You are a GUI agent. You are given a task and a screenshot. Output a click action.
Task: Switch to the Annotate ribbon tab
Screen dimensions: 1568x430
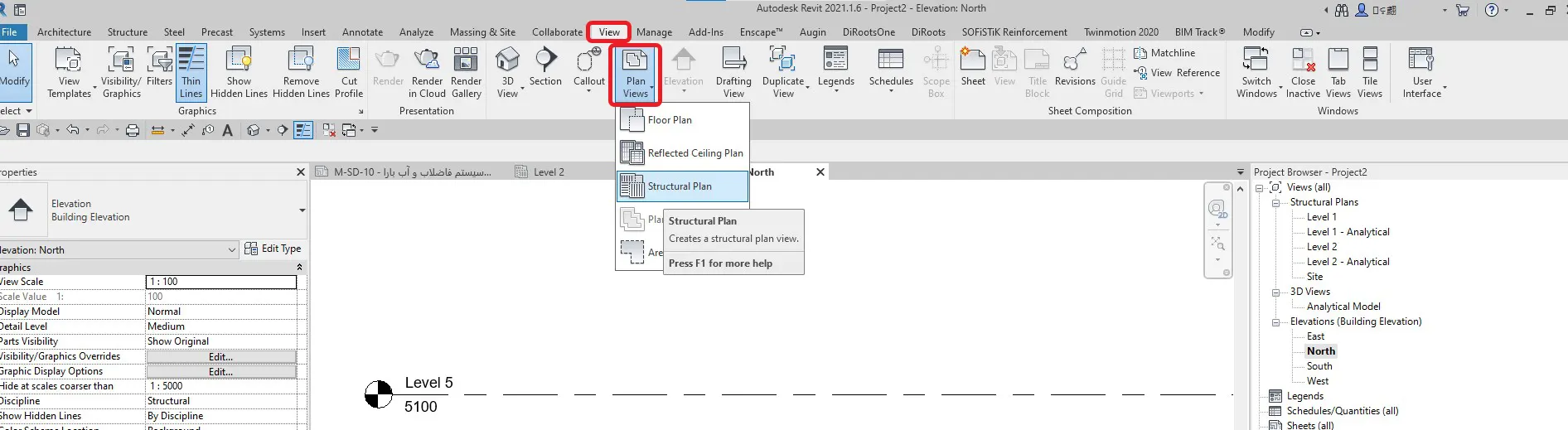click(362, 32)
